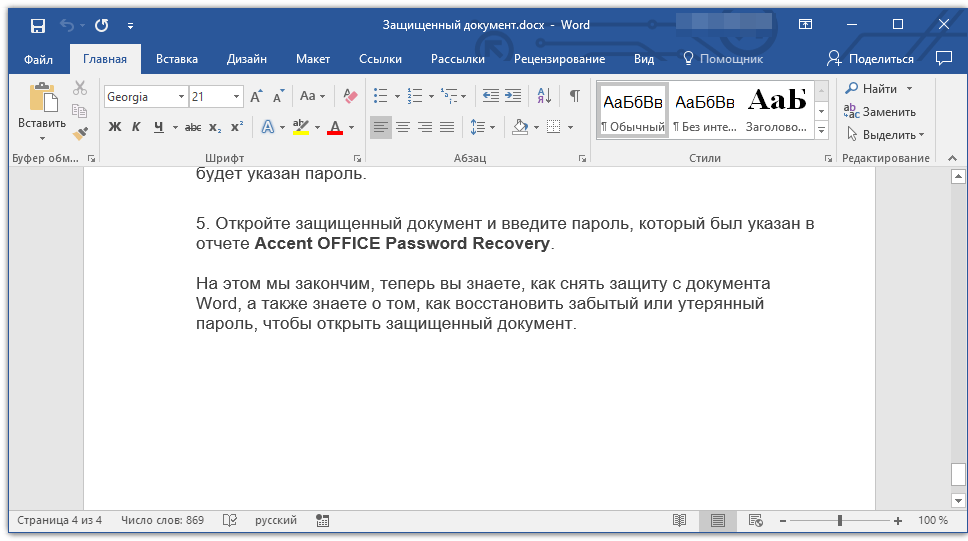The image size is (968, 541).
Task: Click the Sort A-Z icon
Action: (x=544, y=96)
